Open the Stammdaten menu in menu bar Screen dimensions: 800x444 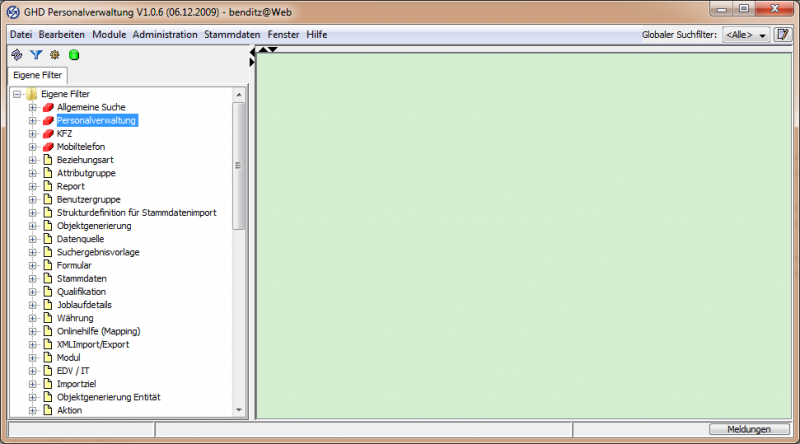pos(232,35)
